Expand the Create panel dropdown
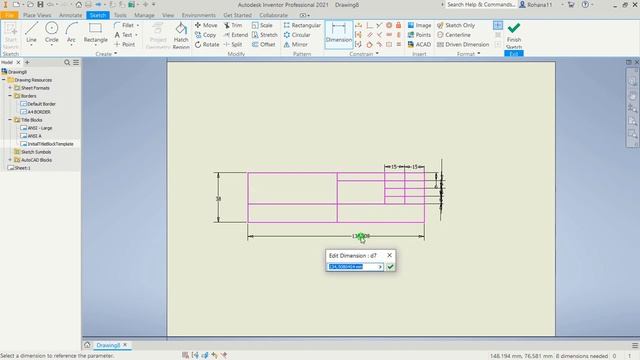Viewport: 640px width, 360px height. coord(116,53)
